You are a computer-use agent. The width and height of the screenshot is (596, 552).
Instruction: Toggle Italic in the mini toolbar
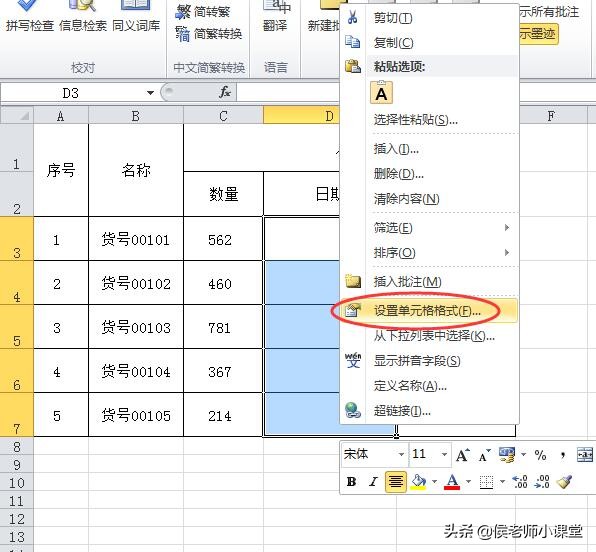pos(373,482)
